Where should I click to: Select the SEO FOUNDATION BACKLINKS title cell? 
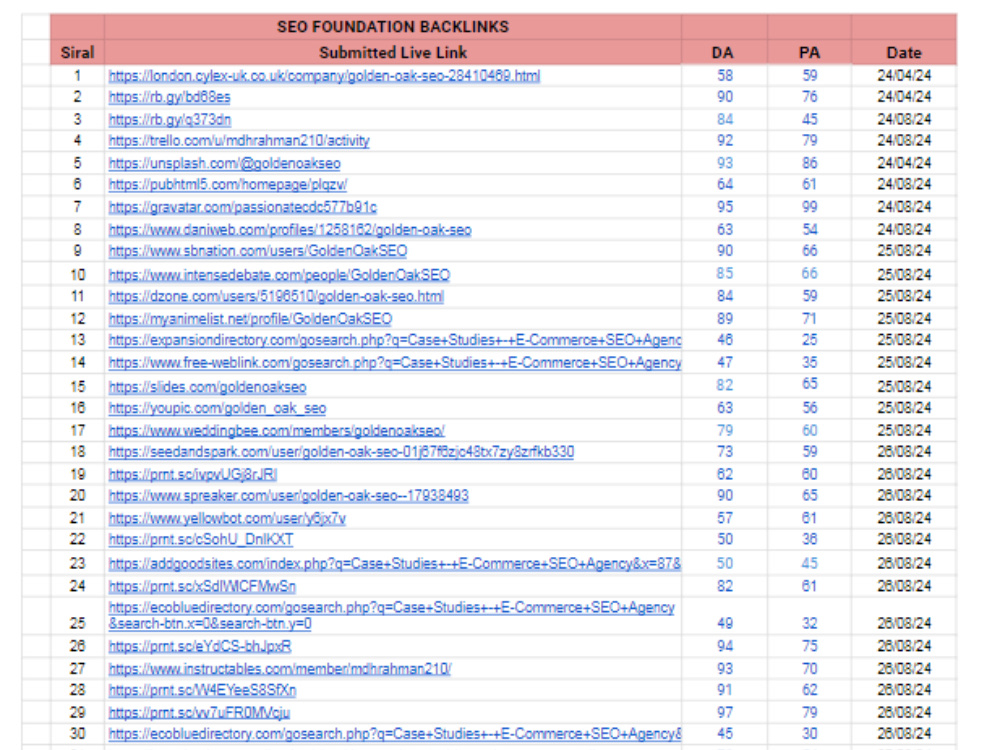(x=393, y=27)
